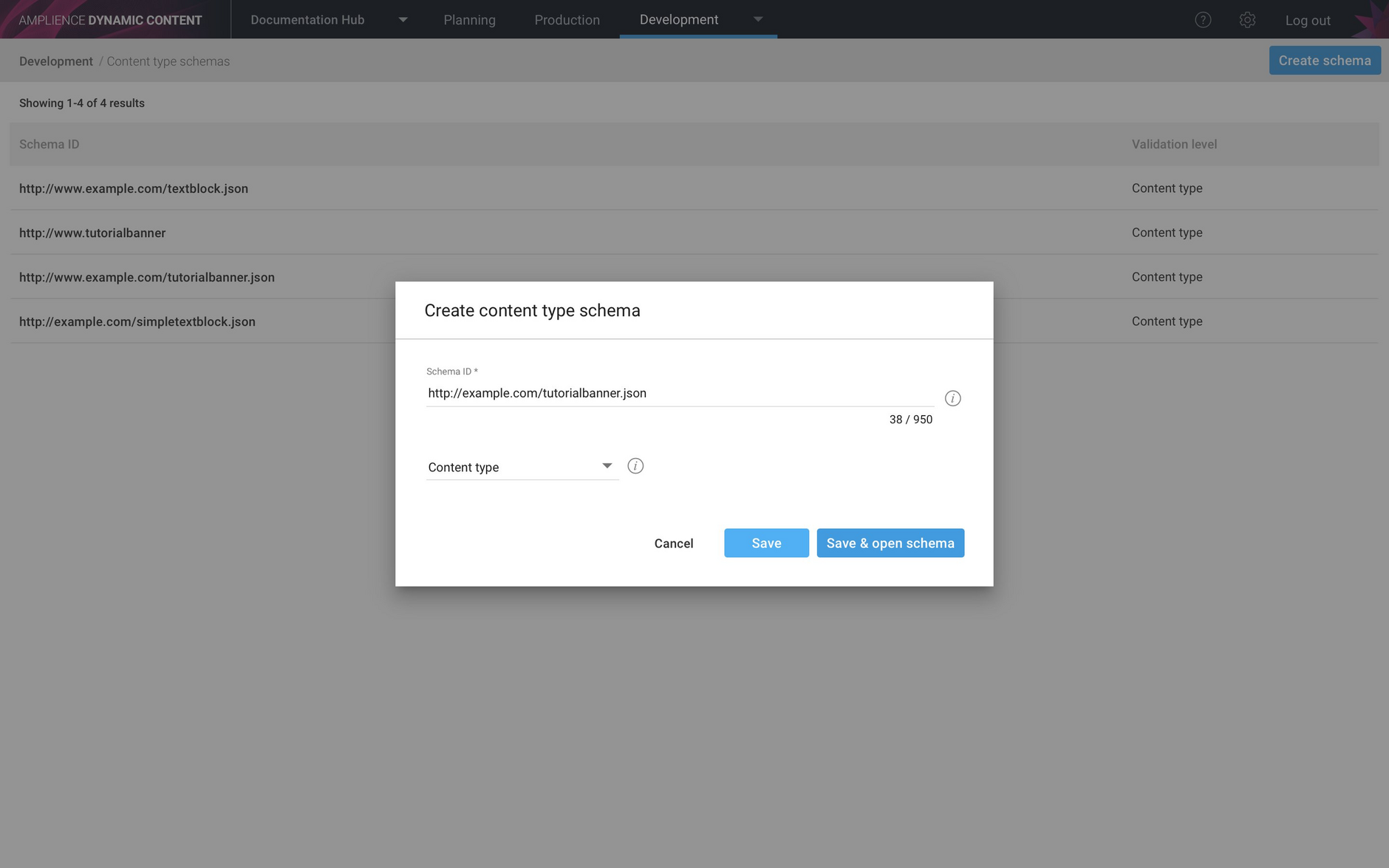The width and height of the screenshot is (1389, 868).
Task: Click Log out in the top bar
Action: (x=1308, y=20)
